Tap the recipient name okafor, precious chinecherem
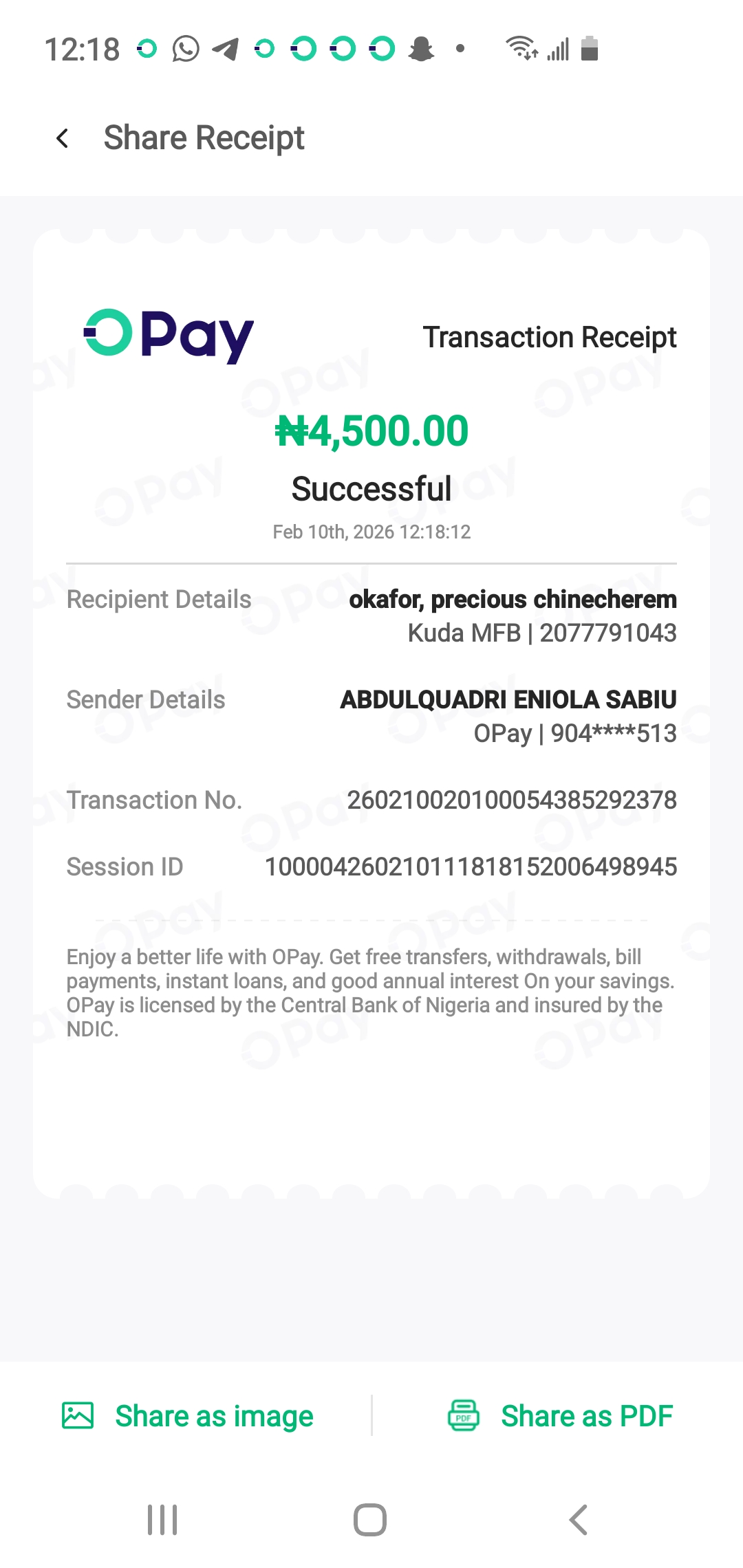This screenshot has height=1568, width=743. click(513, 600)
